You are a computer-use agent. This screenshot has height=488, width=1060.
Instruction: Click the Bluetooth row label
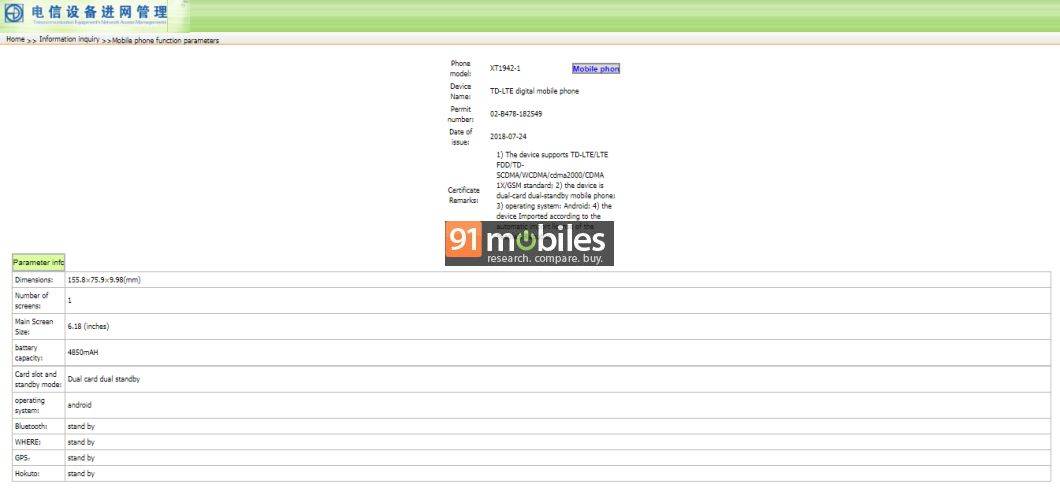[30, 426]
